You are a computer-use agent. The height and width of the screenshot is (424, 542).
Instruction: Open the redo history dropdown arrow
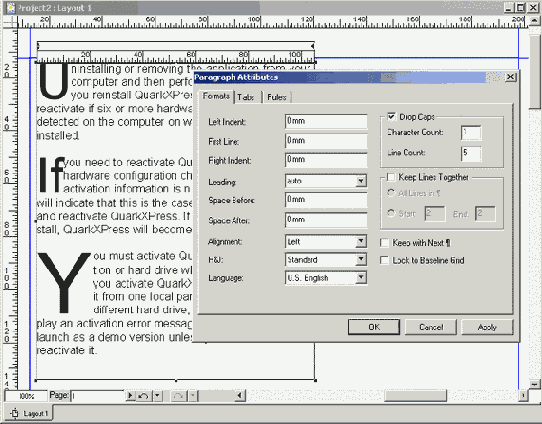click(x=193, y=395)
